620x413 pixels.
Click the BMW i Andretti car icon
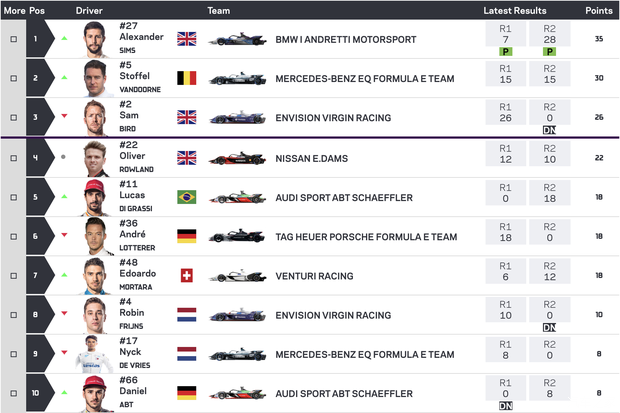(x=237, y=40)
